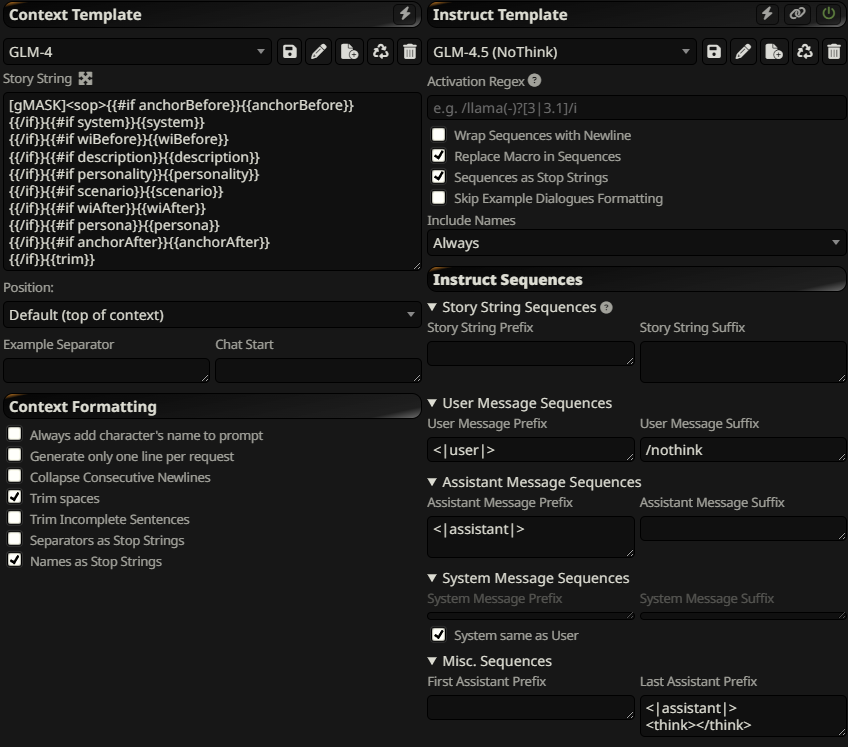Open the Include Names dropdown
Screen dimensions: 848x747
click(636, 243)
